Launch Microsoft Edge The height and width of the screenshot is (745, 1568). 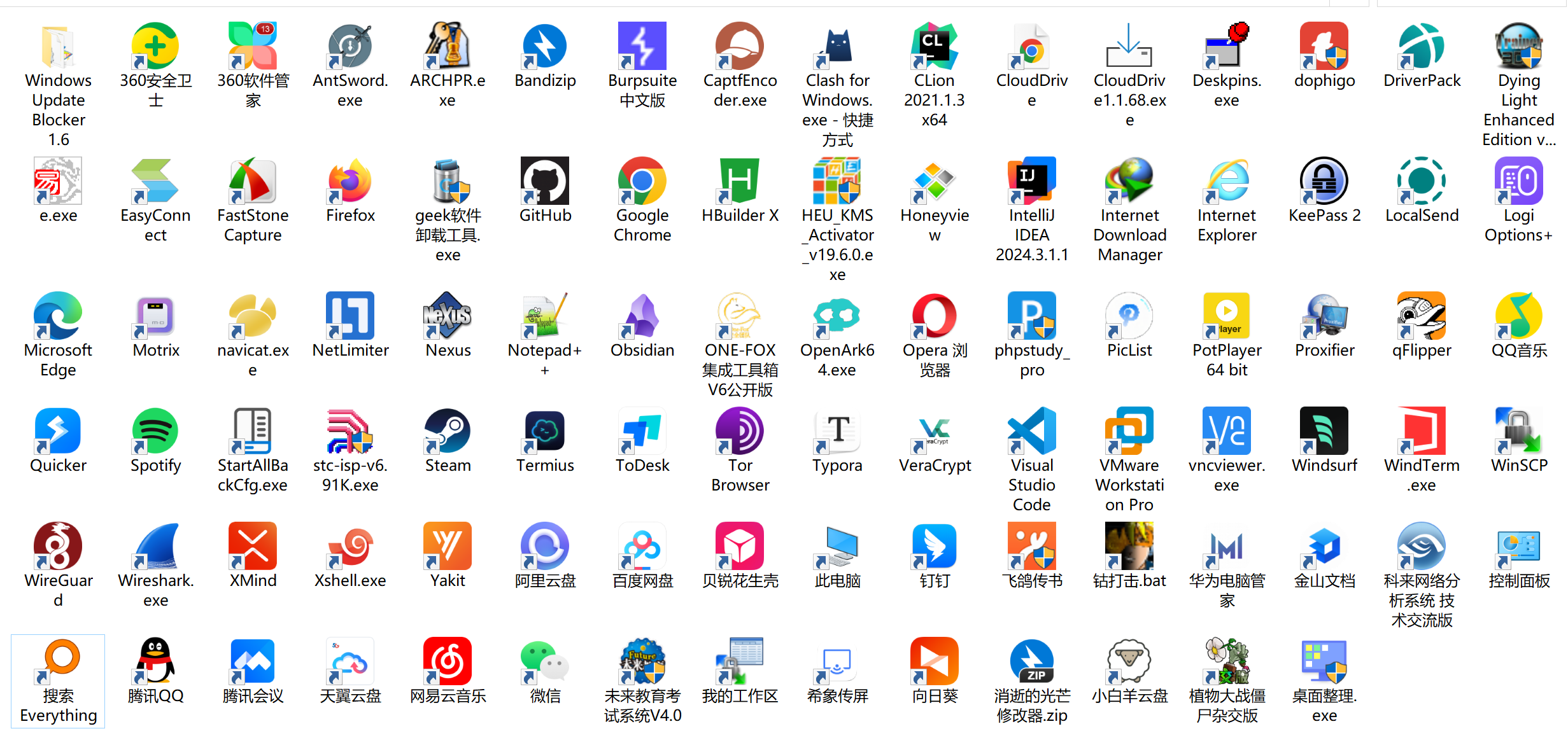(x=58, y=316)
